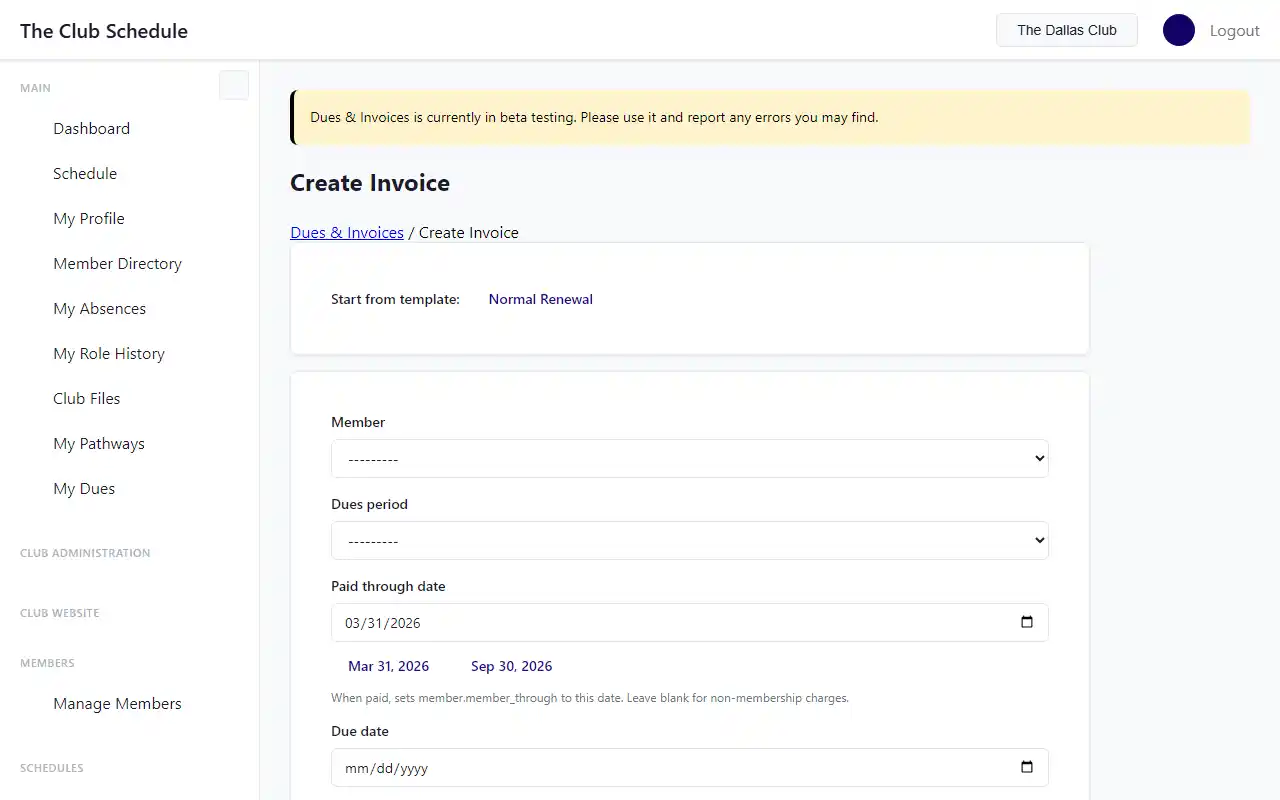This screenshot has height=800, width=1280.
Task: Navigate to Manage Members
Action: click(x=117, y=703)
